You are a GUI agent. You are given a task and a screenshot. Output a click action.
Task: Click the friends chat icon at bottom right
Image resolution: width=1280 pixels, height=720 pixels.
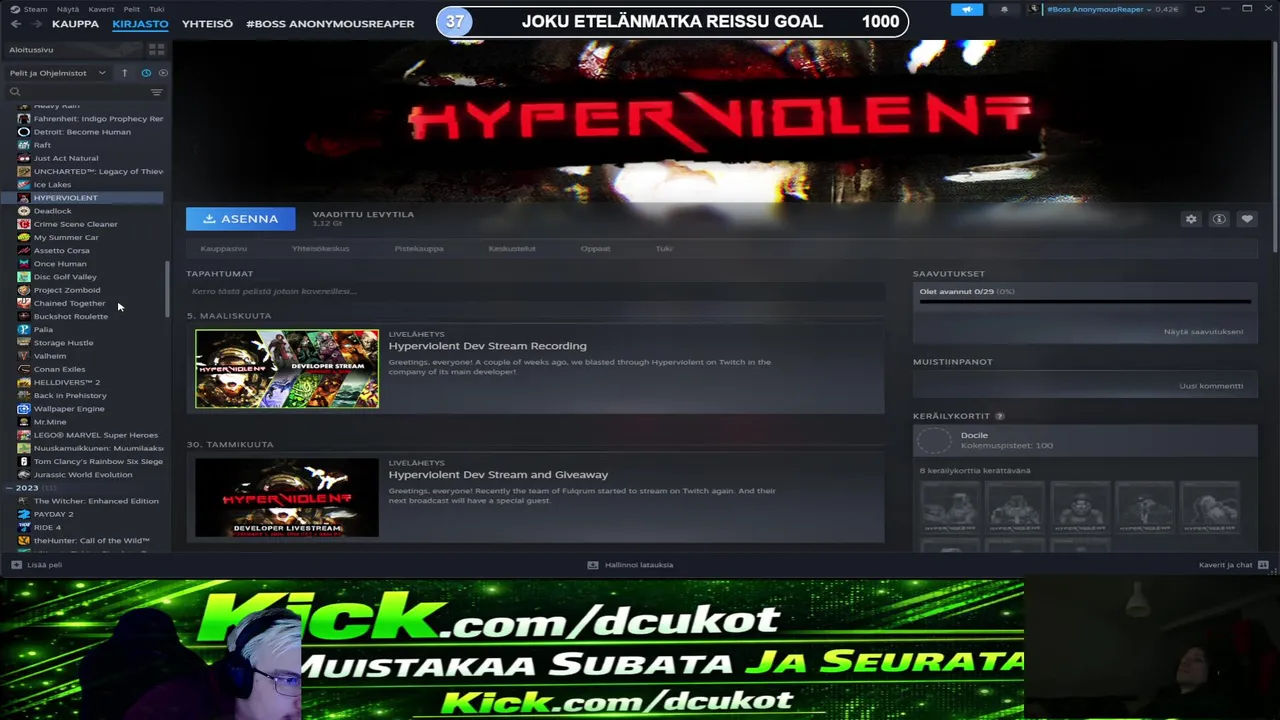[1263, 565]
